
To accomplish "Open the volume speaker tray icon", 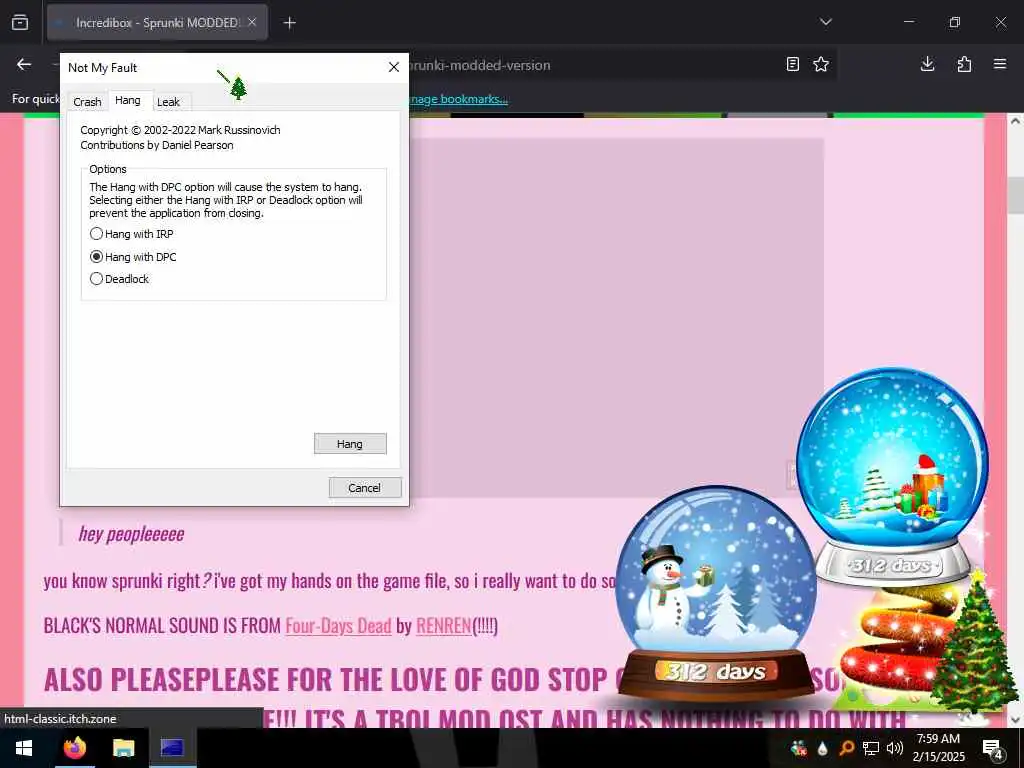I will (x=895, y=748).
